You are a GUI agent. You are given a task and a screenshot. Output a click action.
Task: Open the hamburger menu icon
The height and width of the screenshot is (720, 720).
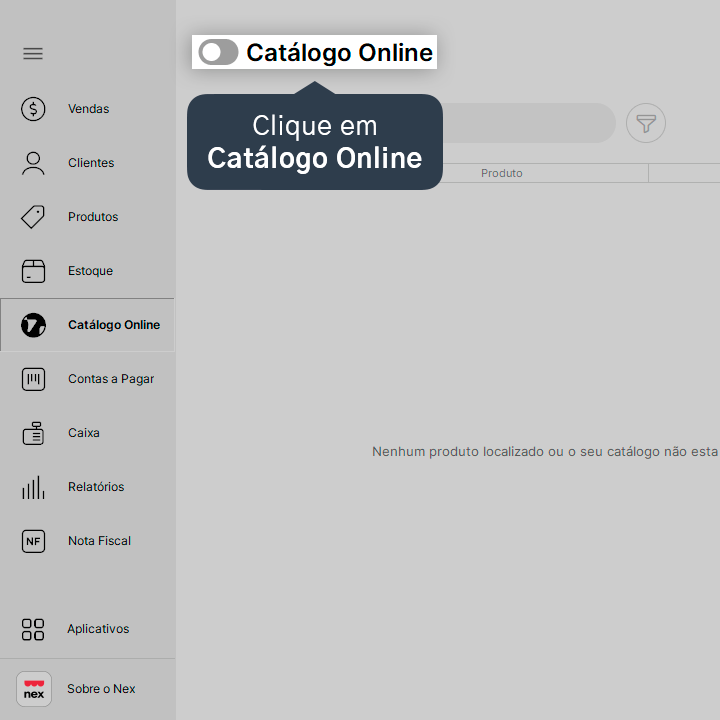point(33,54)
